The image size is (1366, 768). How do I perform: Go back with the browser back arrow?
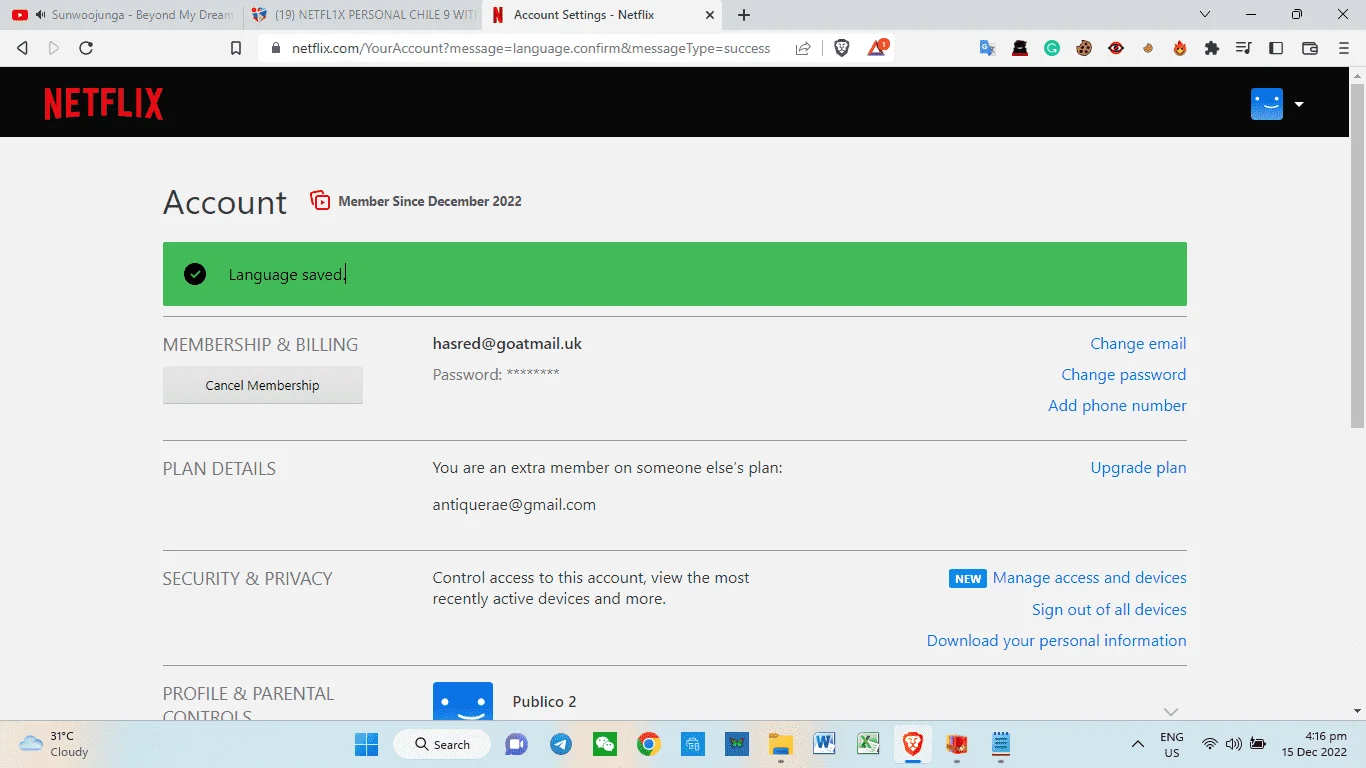(22, 48)
